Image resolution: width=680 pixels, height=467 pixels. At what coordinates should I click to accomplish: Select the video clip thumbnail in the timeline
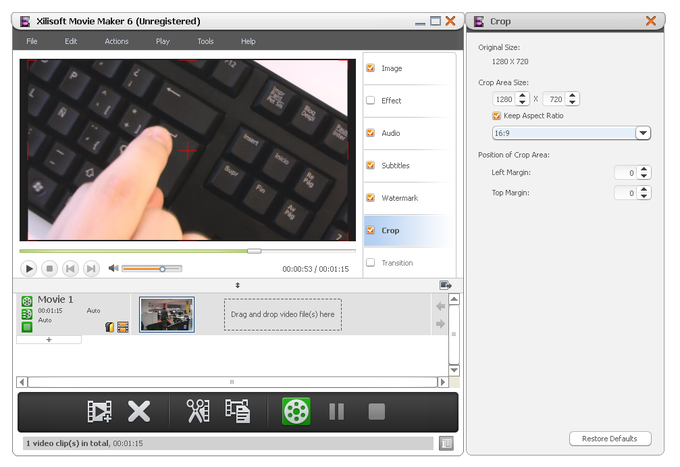pos(167,314)
